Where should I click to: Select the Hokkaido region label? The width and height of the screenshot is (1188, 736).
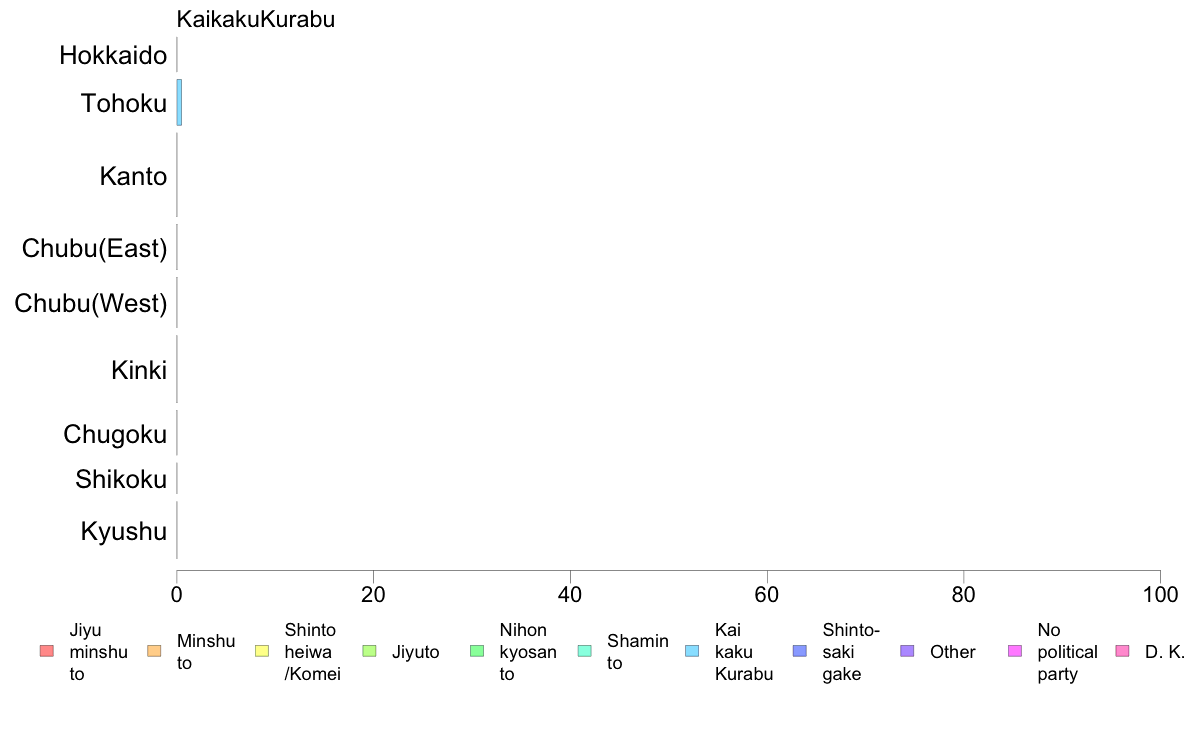[x=114, y=55]
